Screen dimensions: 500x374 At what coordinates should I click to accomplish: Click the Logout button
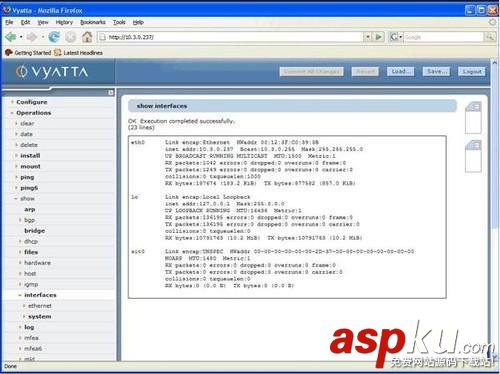click(472, 71)
